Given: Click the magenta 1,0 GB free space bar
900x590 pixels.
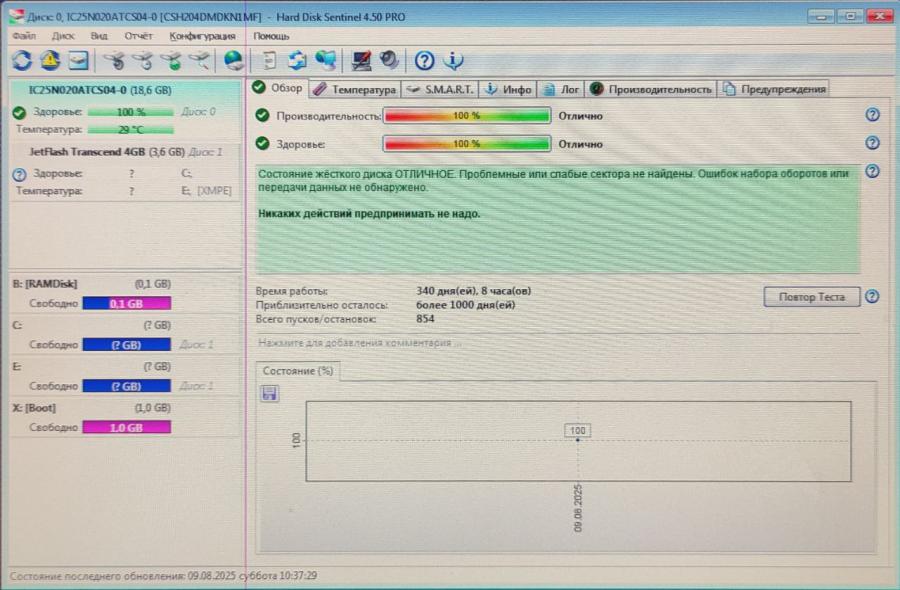Looking at the screenshot, I should (x=126, y=428).
